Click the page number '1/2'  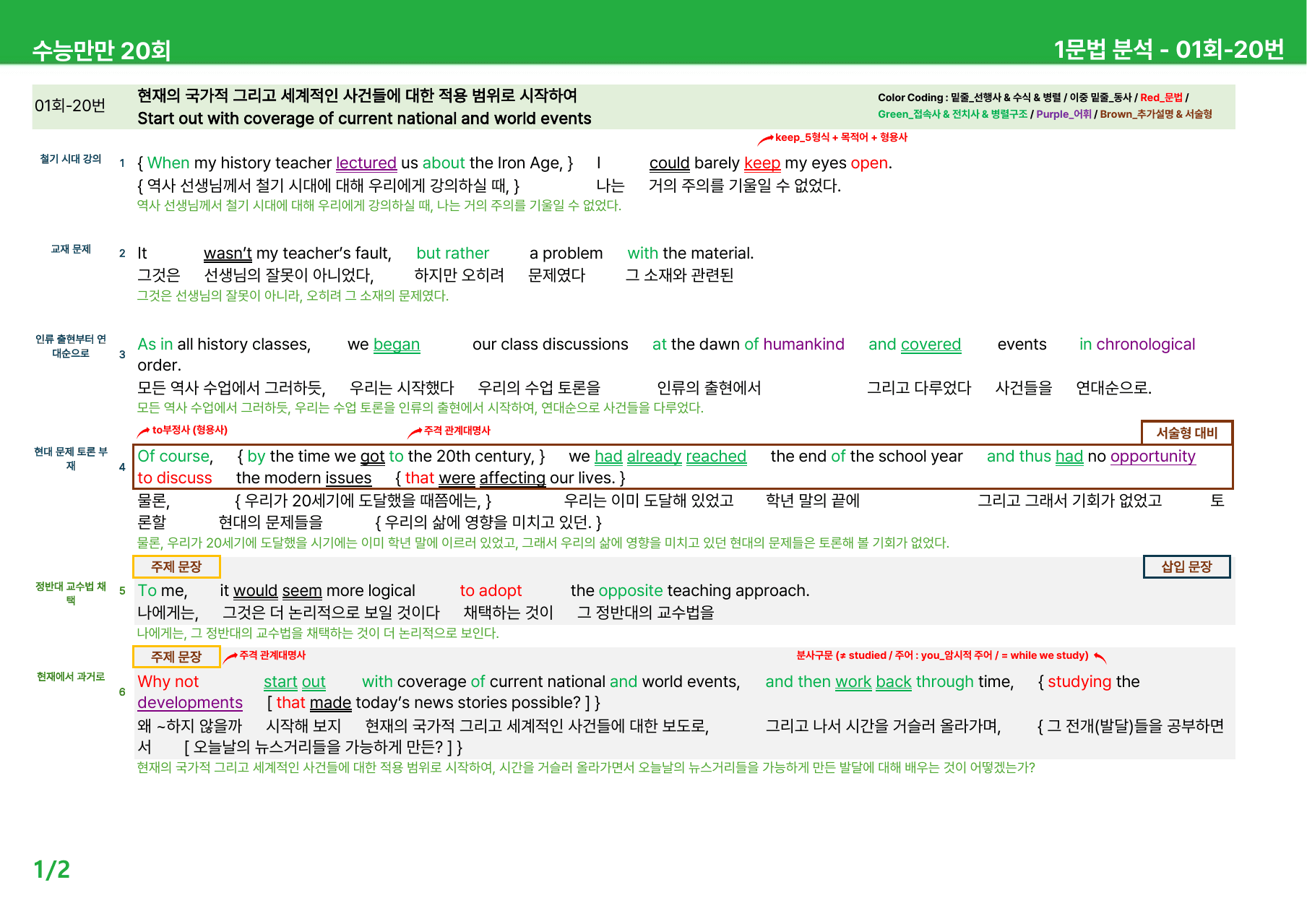tap(51, 870)
